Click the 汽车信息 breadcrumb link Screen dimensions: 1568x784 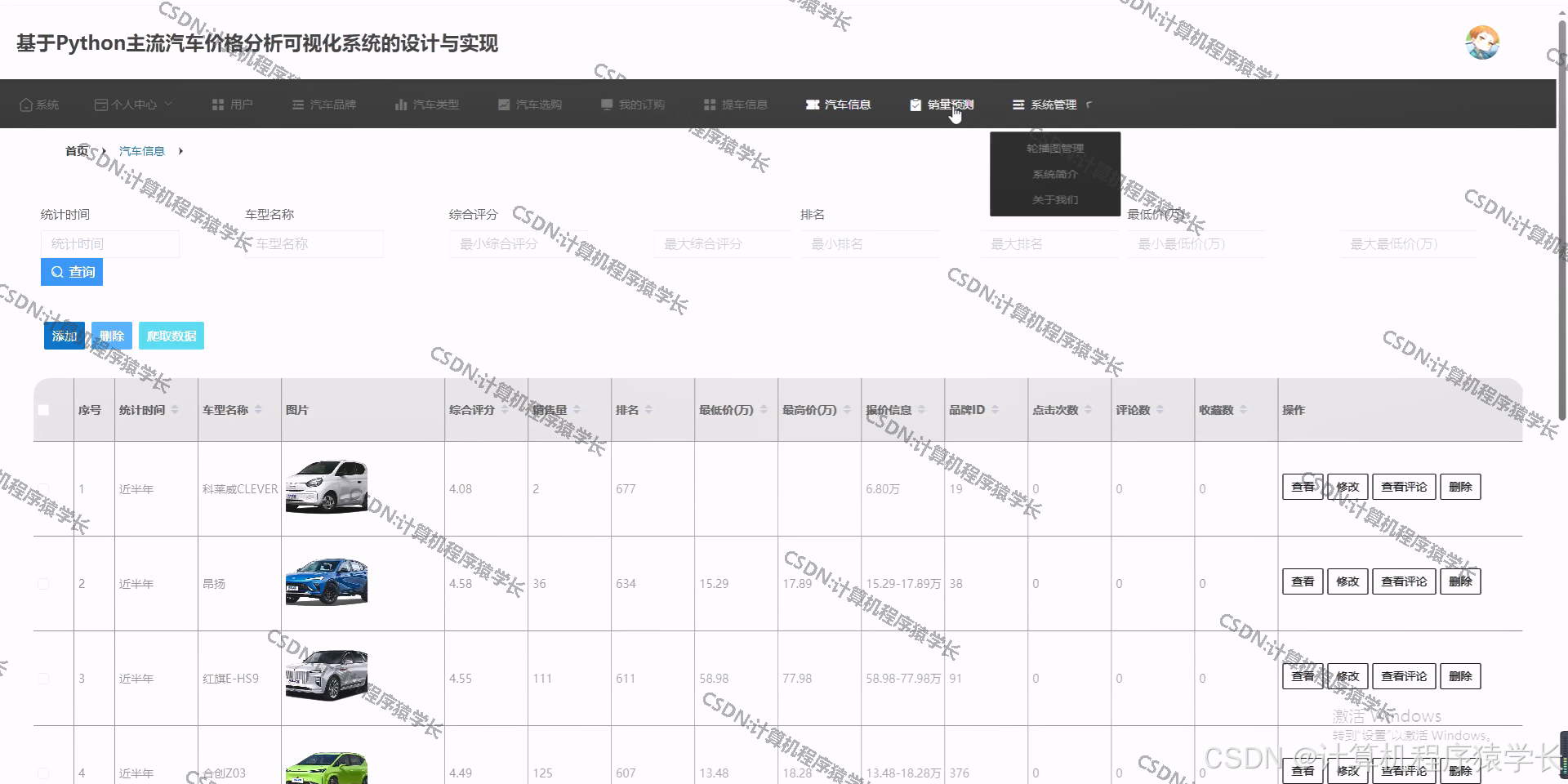(x=142, y=151)
